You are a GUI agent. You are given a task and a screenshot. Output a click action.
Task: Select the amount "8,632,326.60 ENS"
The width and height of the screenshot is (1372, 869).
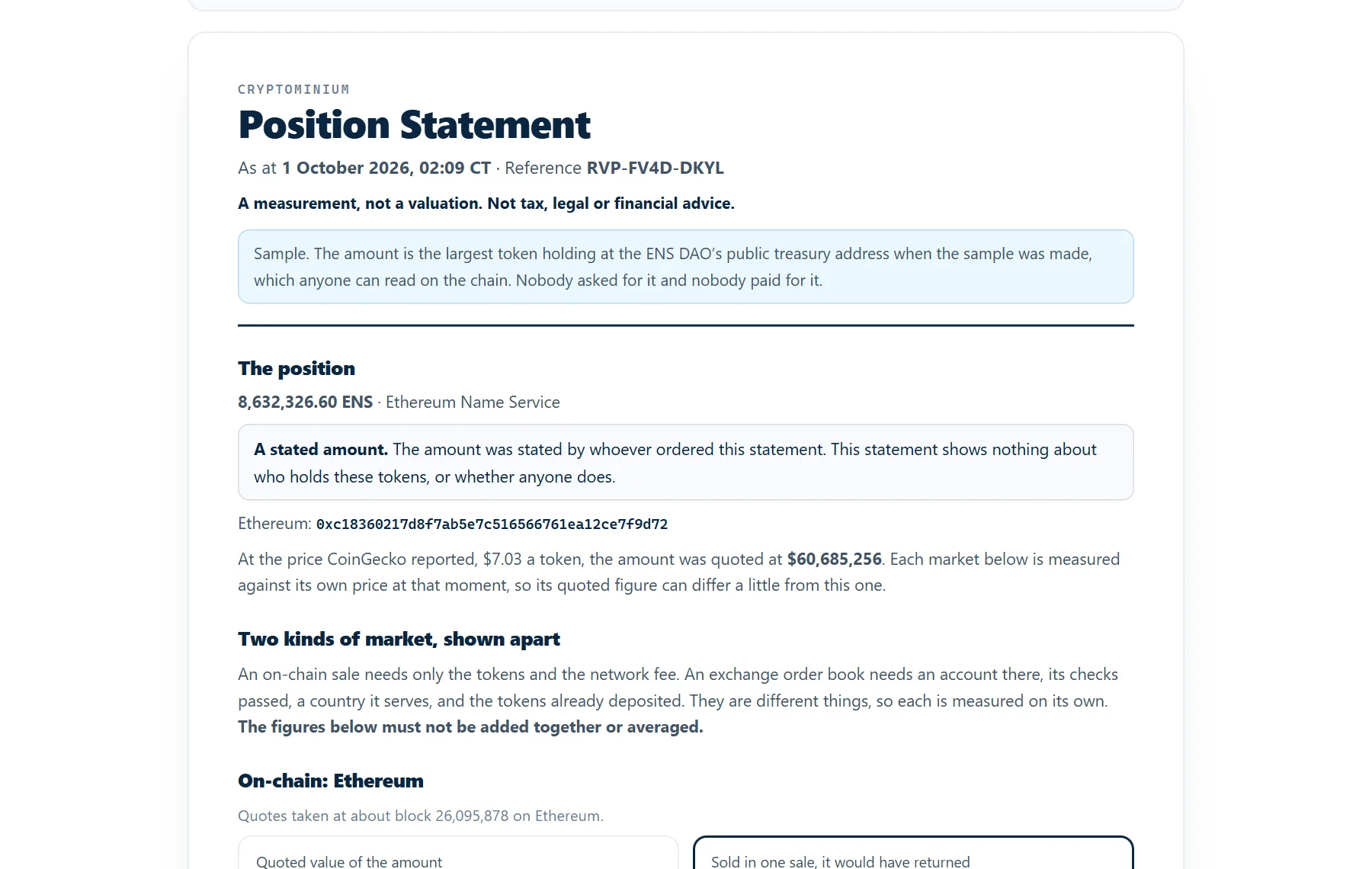305,402
